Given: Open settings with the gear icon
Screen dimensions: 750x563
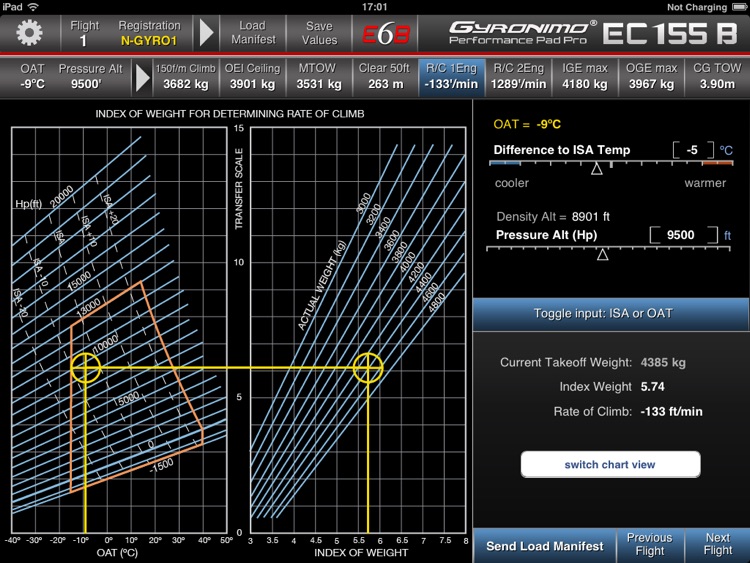Looking at the screenshot, I should coord(30,33).
